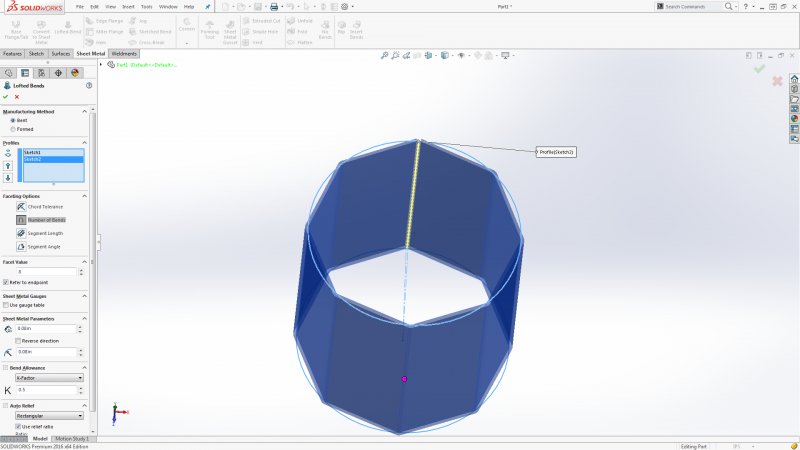Viewport: 800px width, 450px height.
Task: Click the sheet thickness stepper arrows
Action: [x=80, y=329]
